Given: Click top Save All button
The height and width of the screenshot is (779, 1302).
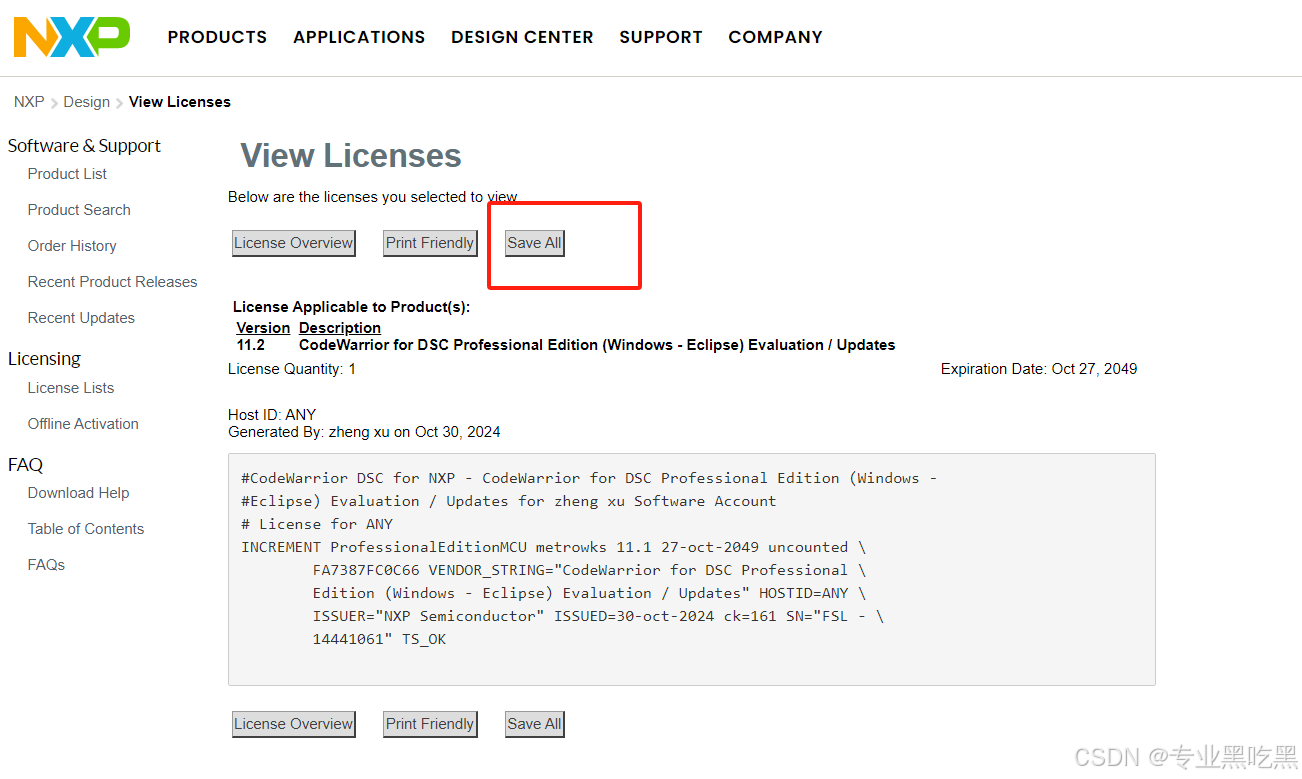Looking at the screenshot, I should pyautogui.click(x=535, y=243).
